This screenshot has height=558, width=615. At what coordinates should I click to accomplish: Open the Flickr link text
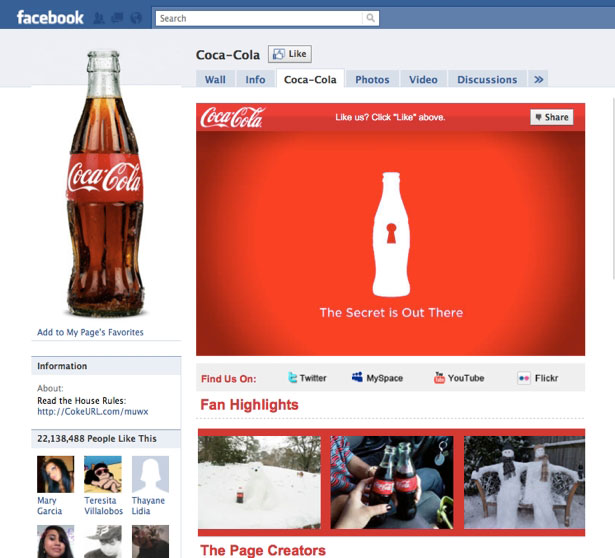point(546,378)
